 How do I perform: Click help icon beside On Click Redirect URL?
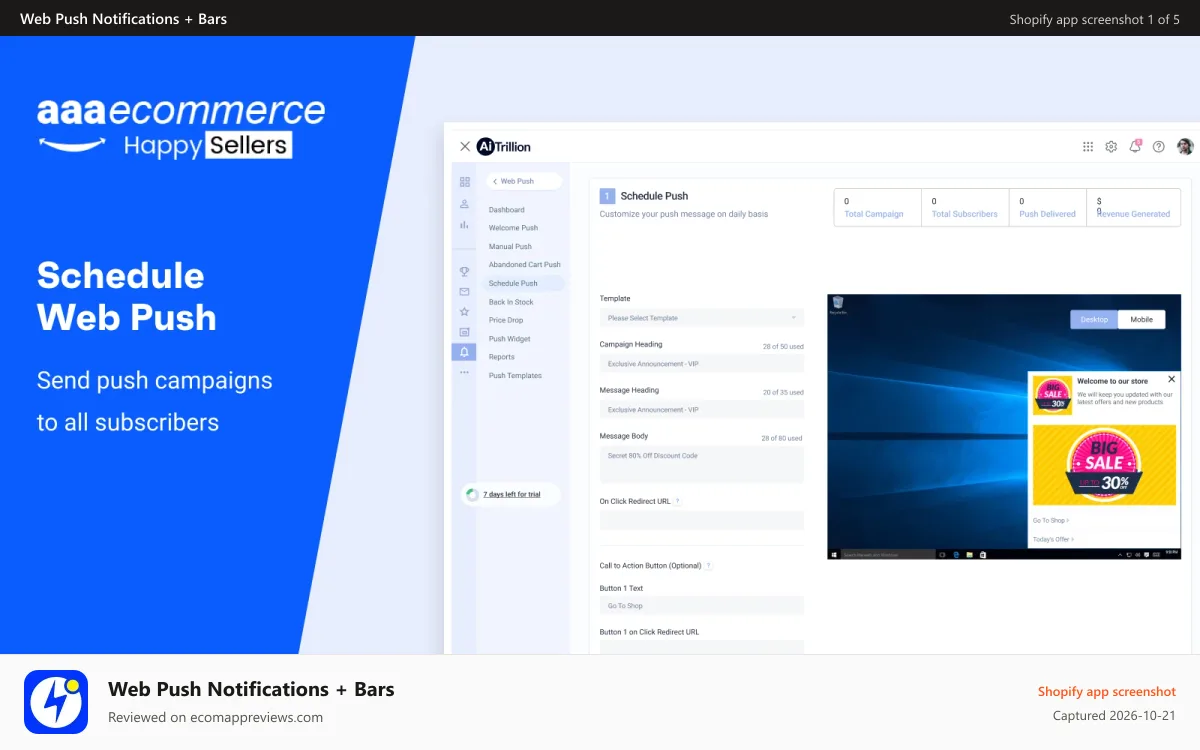click(678, 501)
